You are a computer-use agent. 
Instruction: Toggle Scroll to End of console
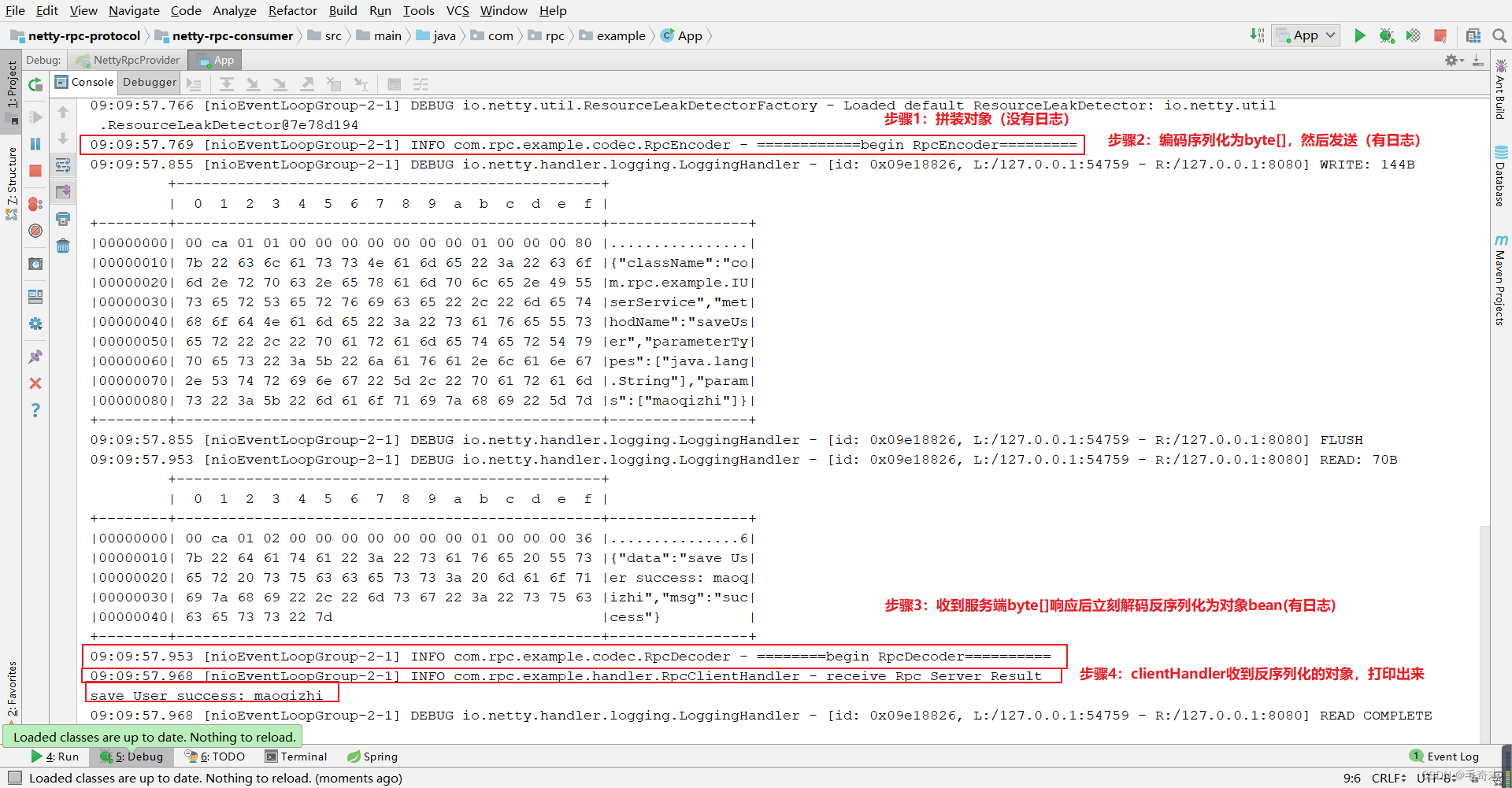pos(63,191)
